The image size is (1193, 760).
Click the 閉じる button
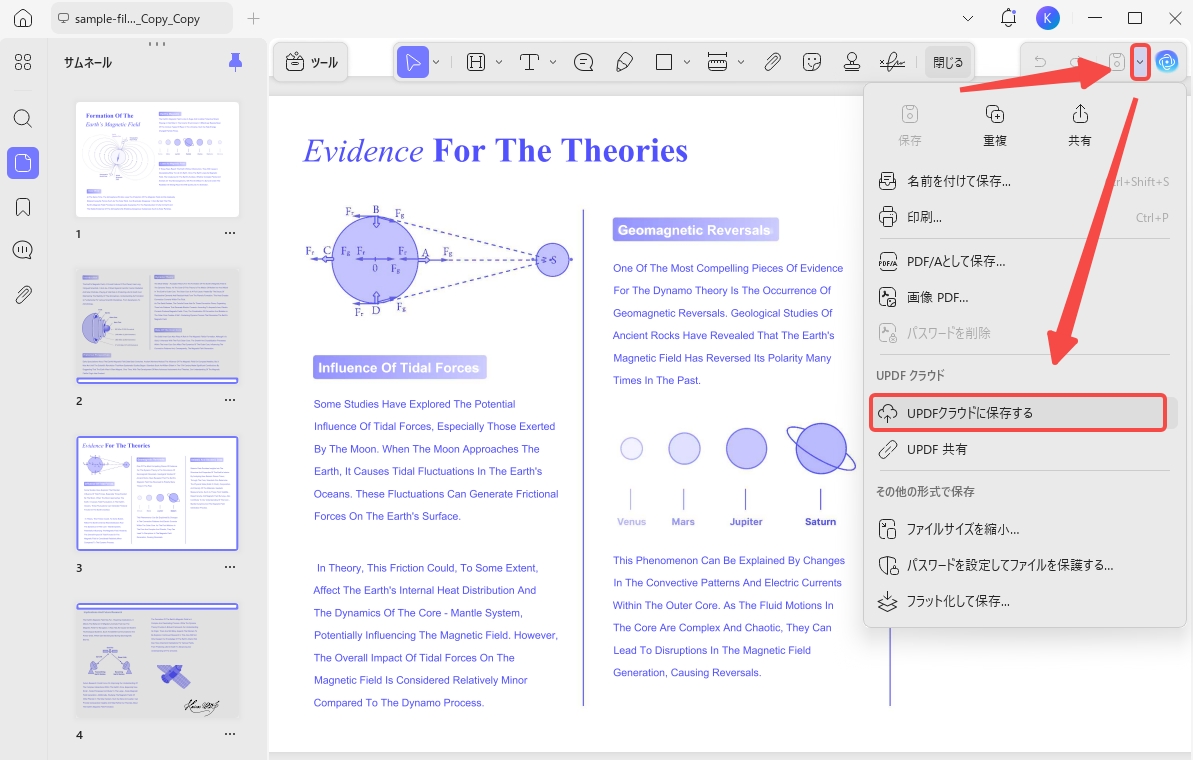pyautogui.click(x=948, y=62)
